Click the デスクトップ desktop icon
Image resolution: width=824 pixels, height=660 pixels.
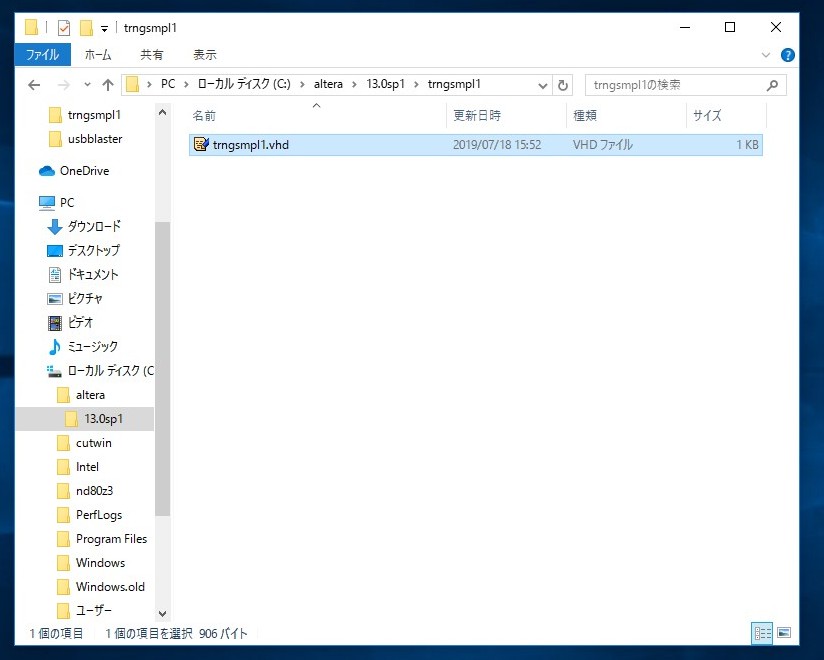click(x=55, y=251)
